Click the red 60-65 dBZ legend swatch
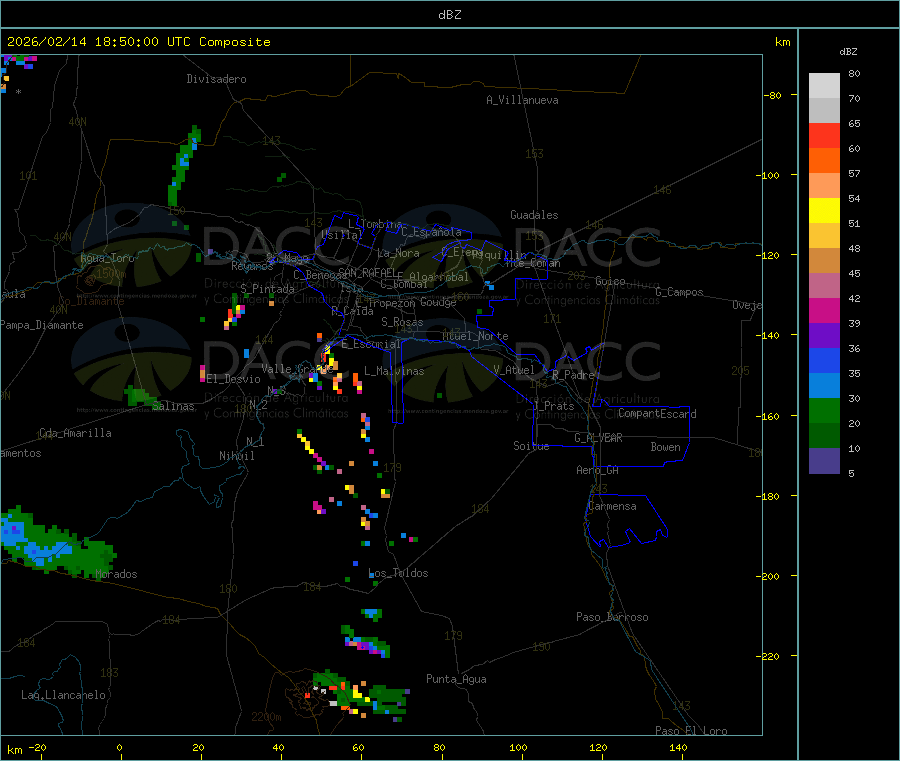900x761 pixels. click(x=824, y=135)
